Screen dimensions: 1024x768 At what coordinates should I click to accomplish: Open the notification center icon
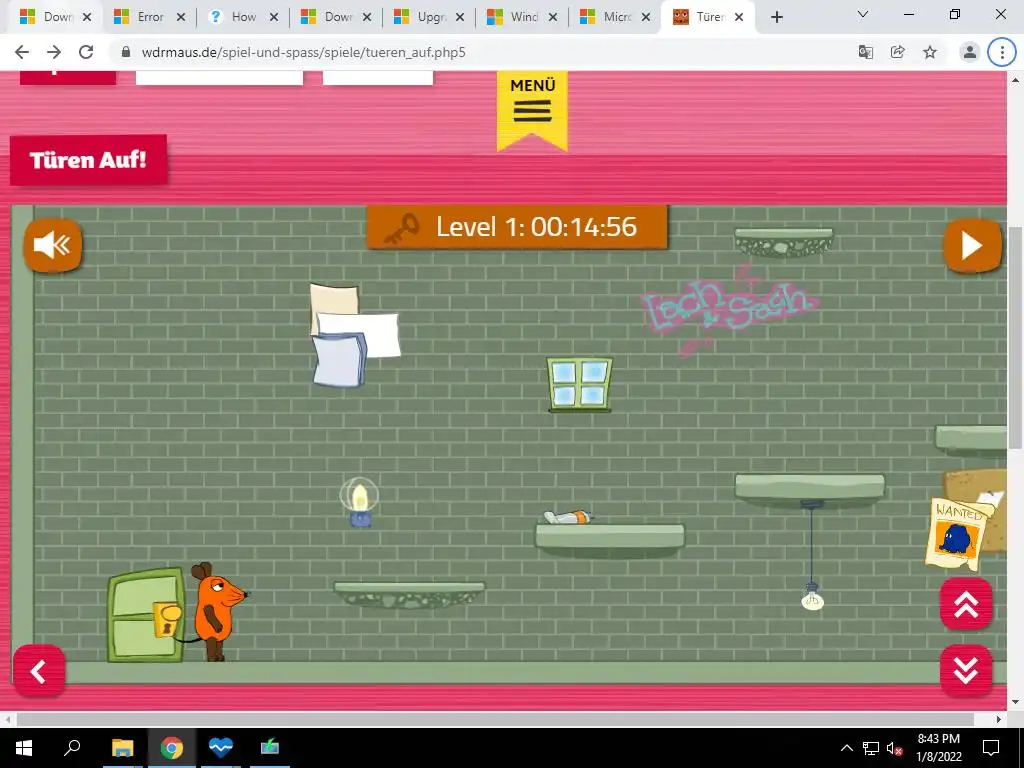point(991,748)
